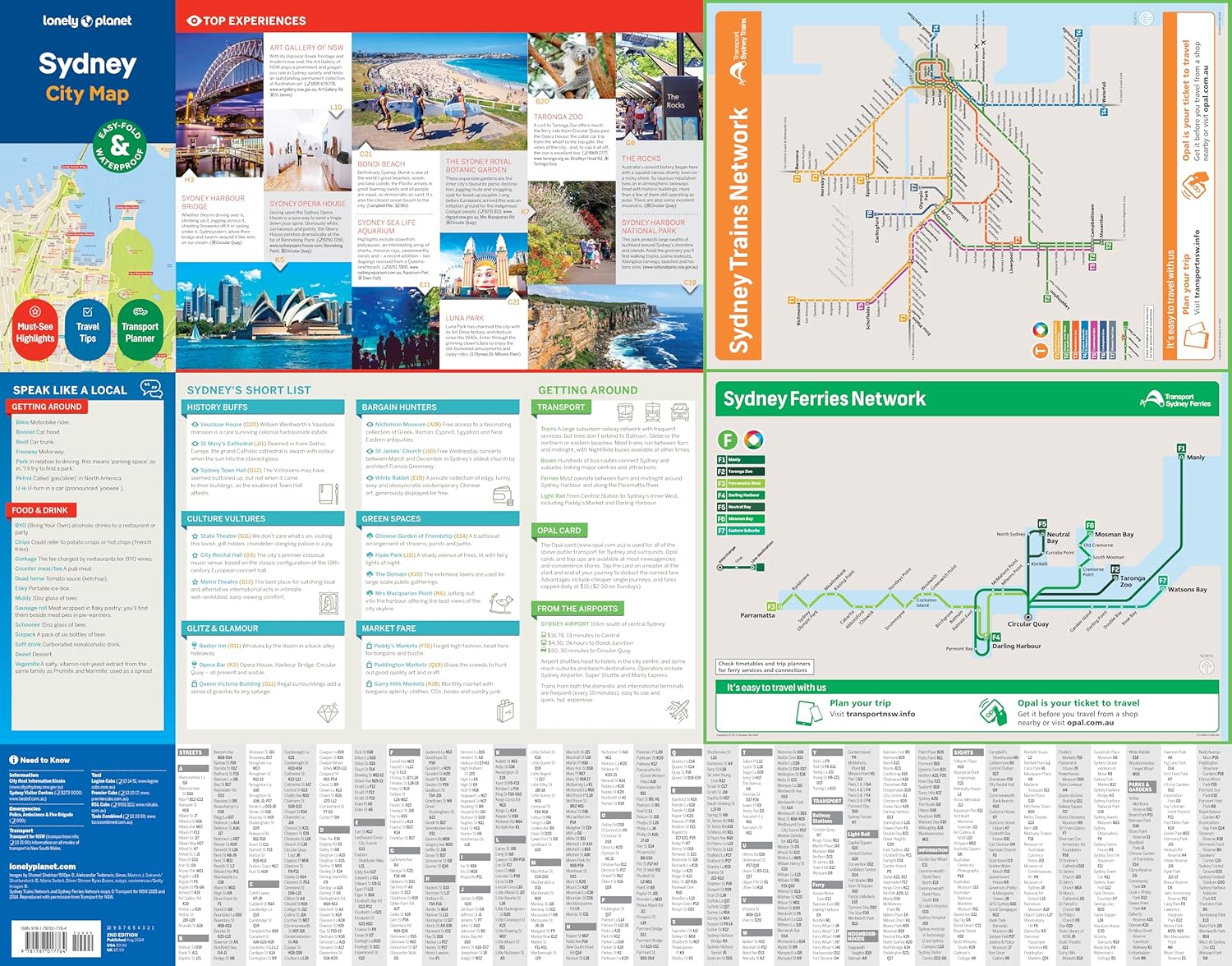The image size is (1232, 966).
Task: Click the Green Spaces section header
Action: tap(439, 519)
